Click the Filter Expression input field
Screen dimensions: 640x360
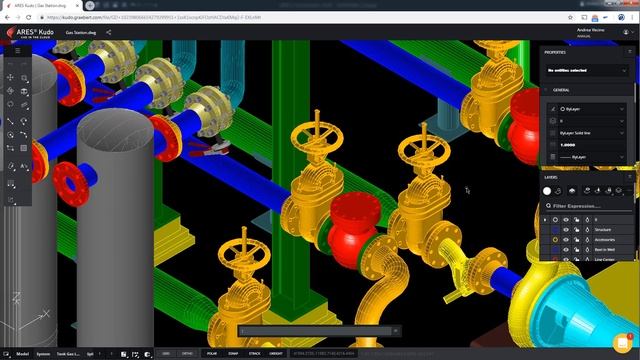(x=589, y=206)
